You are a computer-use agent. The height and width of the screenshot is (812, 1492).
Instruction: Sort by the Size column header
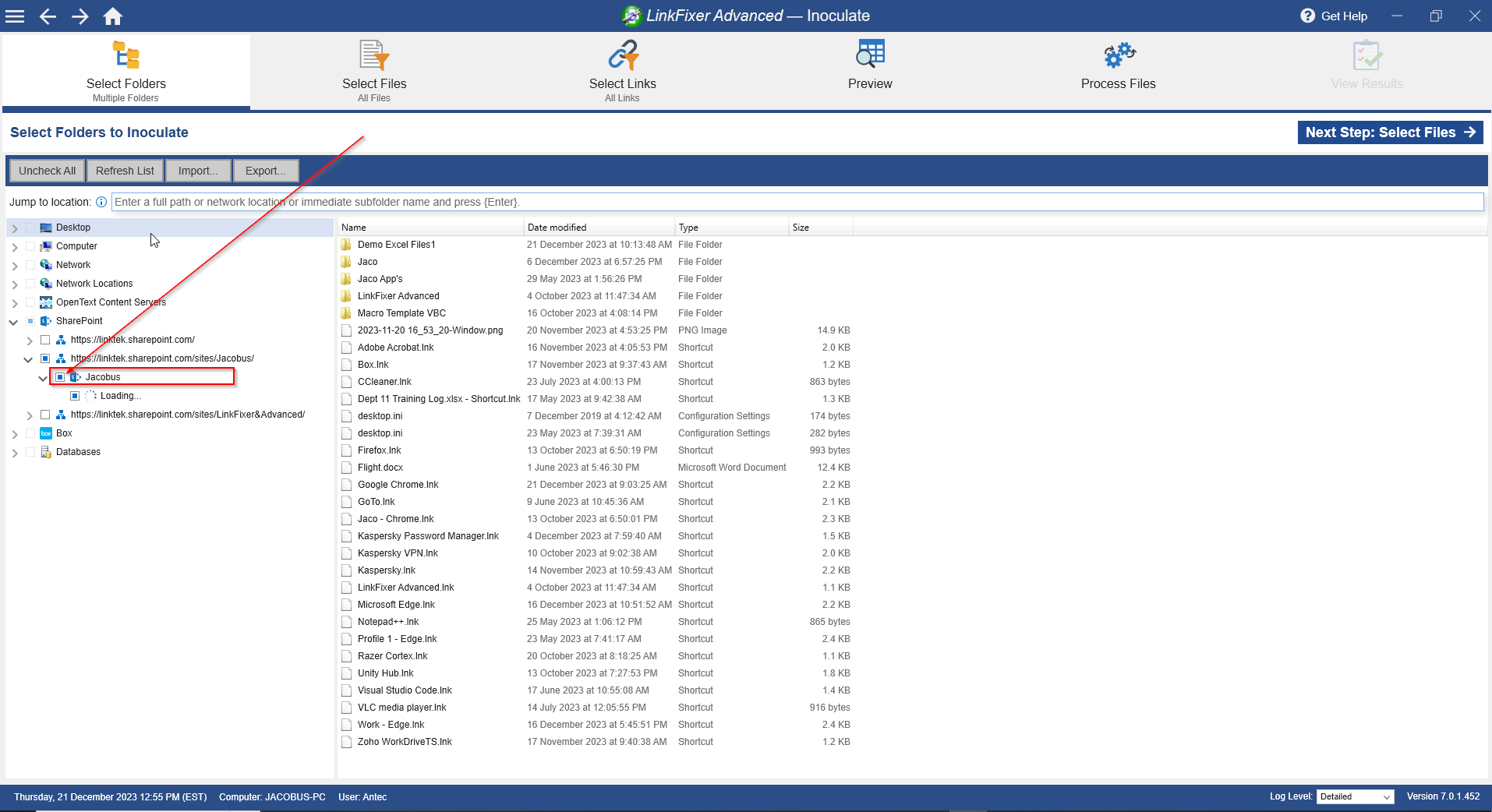tap(821, 228)
